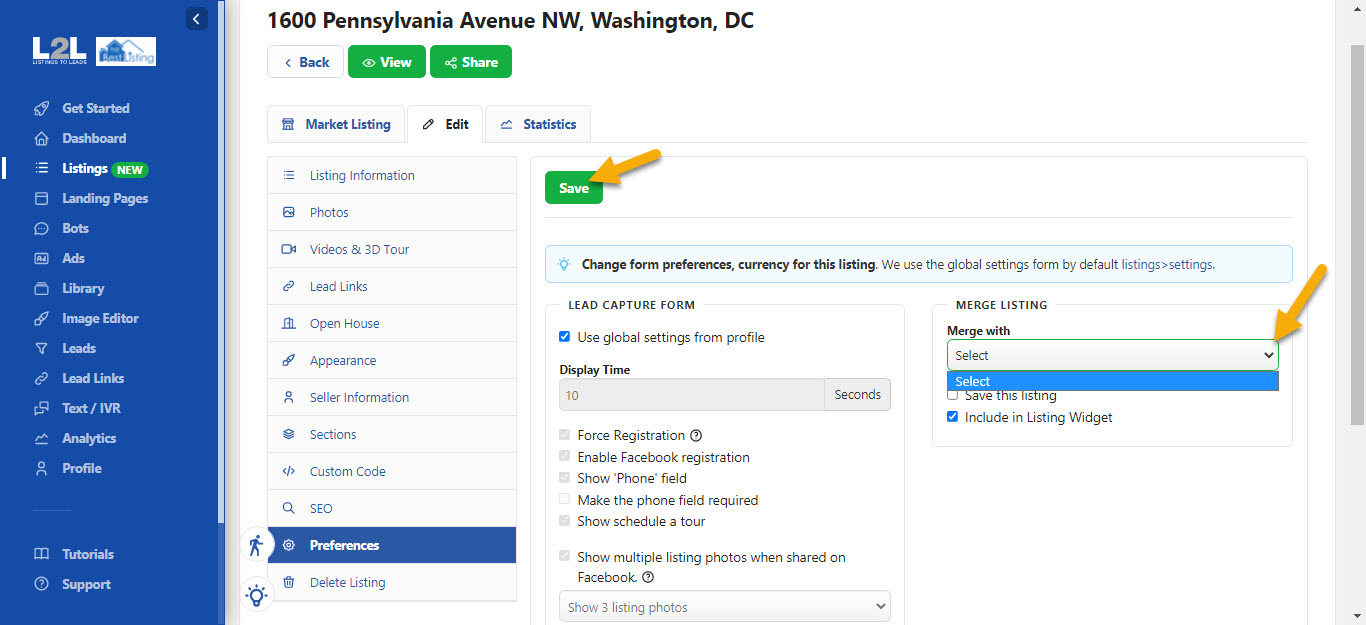Choose the highlighted Select option in list
This screenshot has width=1366, height=625.
1112,381
